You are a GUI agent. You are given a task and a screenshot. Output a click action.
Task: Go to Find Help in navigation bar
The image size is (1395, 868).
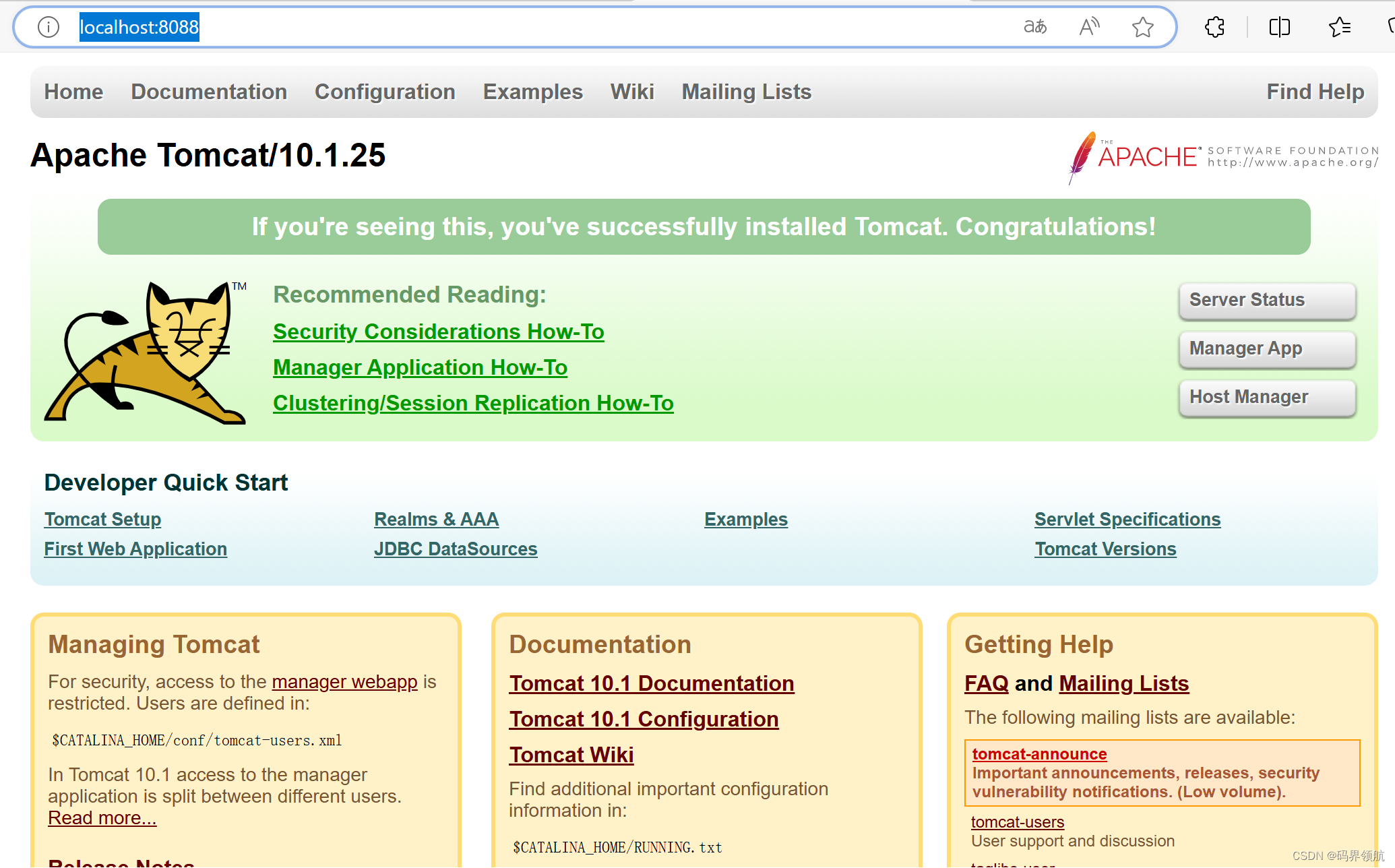(1315, 92)
